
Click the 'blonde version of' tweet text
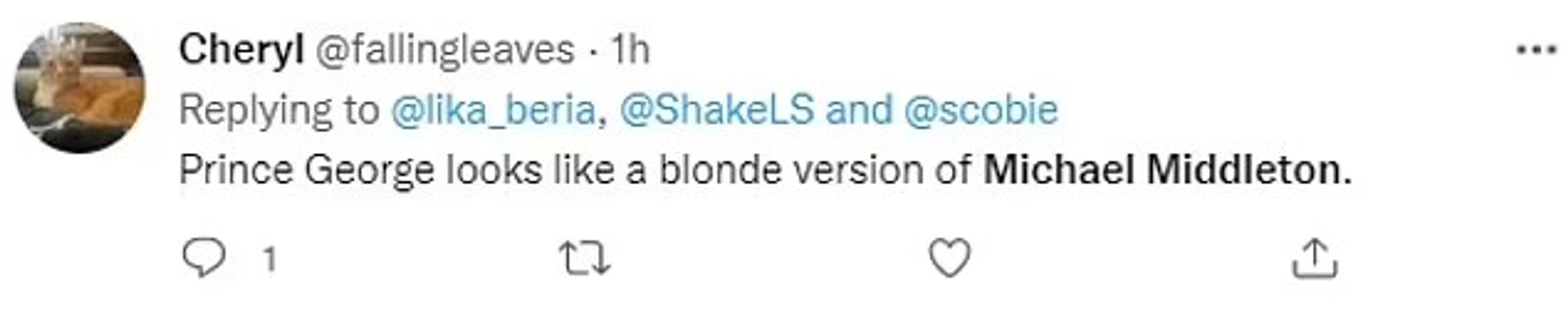pos(814,171)
